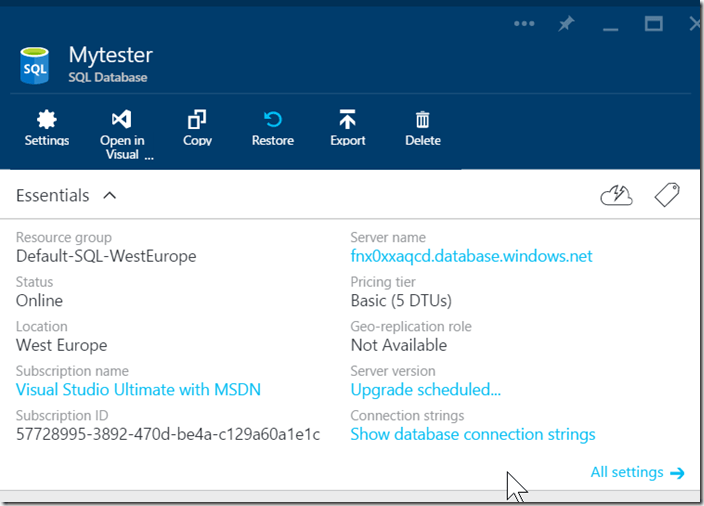Collapse the Essentials section

[110, 196]
